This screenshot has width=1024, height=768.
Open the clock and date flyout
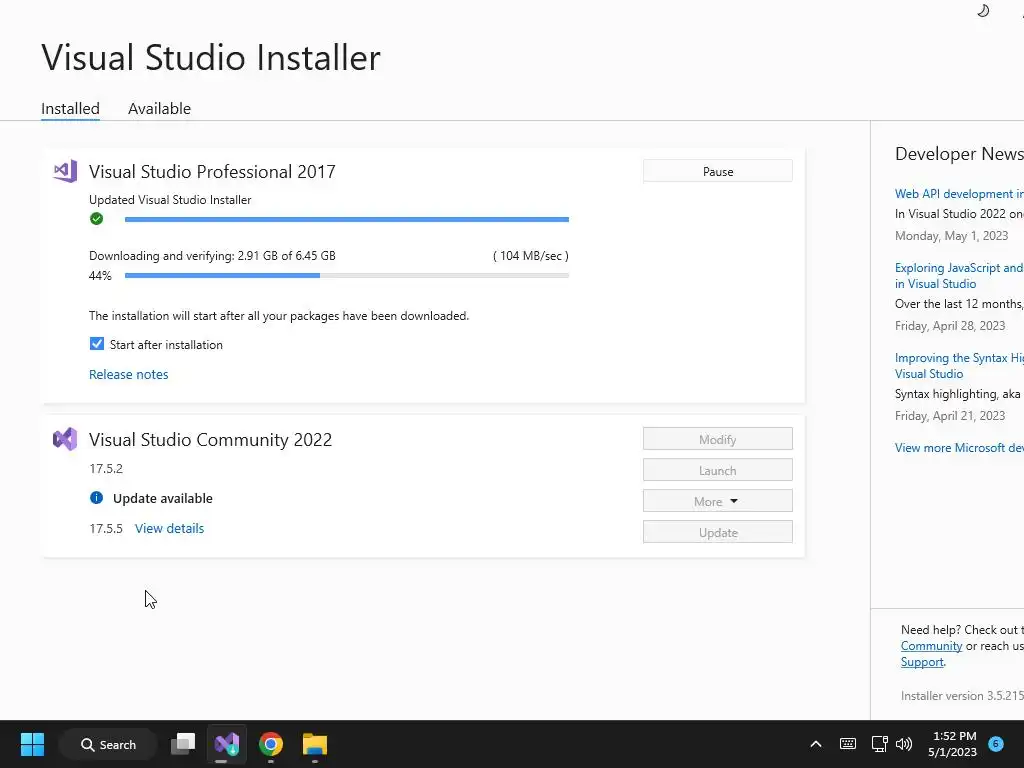pyautogui.click(x=952, y=744)
